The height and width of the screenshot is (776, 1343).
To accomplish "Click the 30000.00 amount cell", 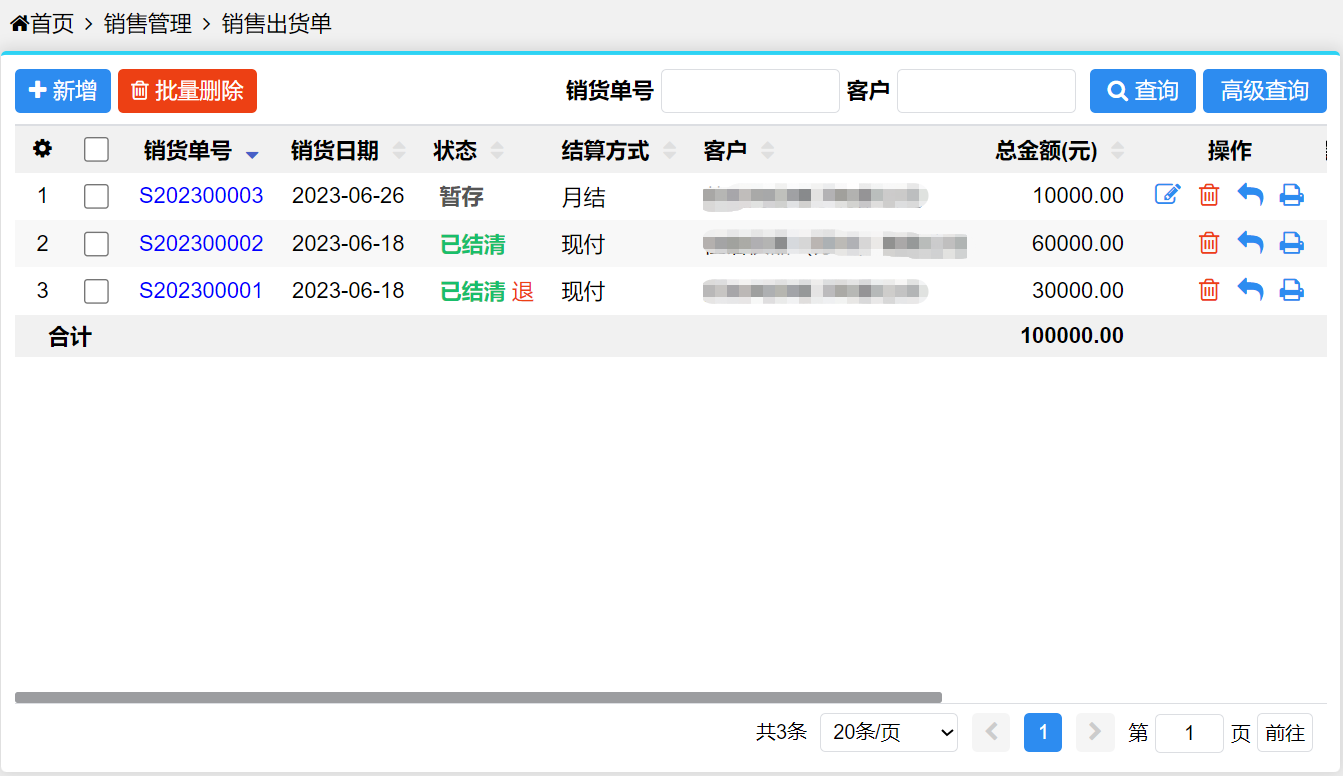I will (1078, 290).
